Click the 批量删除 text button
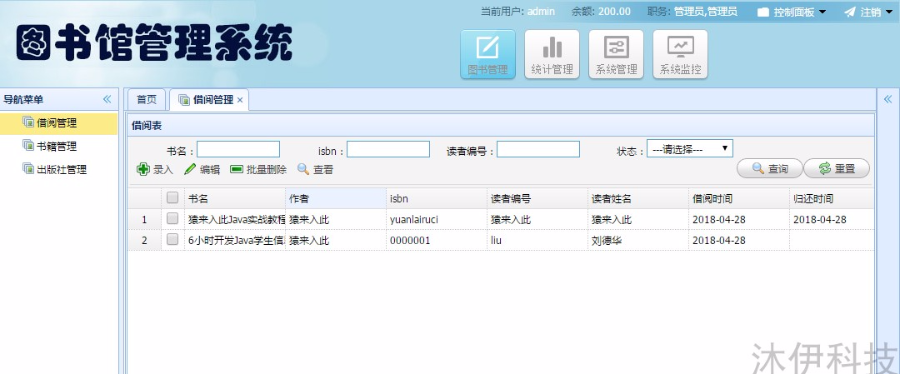This screenshot has height=374, width=900. [x=266, y=170]
